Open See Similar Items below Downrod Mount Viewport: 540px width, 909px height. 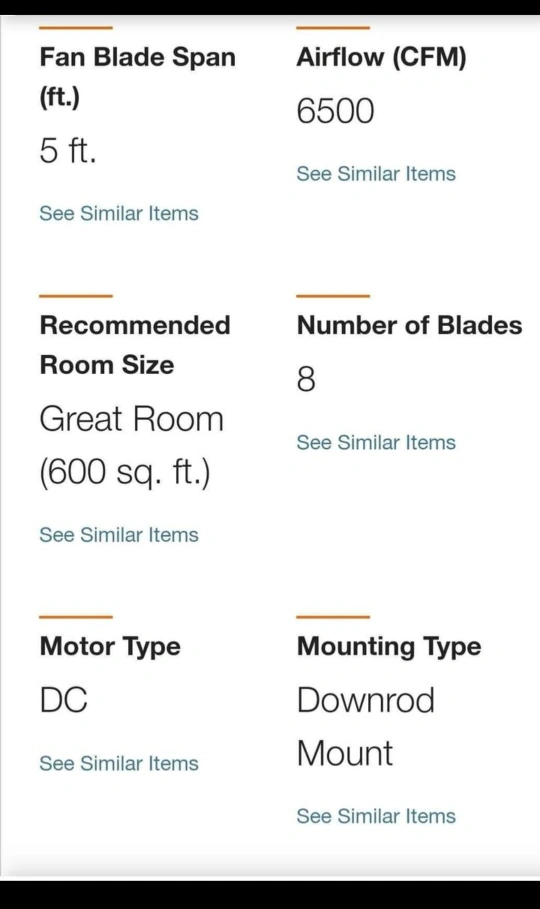tap(376, 816)
